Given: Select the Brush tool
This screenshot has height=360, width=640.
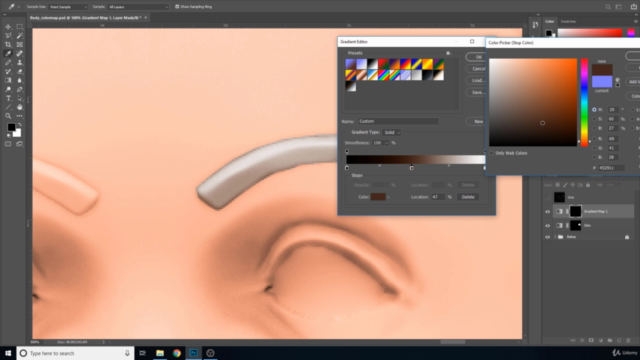Looking at the screenshot, I should (x=8, y=62).
